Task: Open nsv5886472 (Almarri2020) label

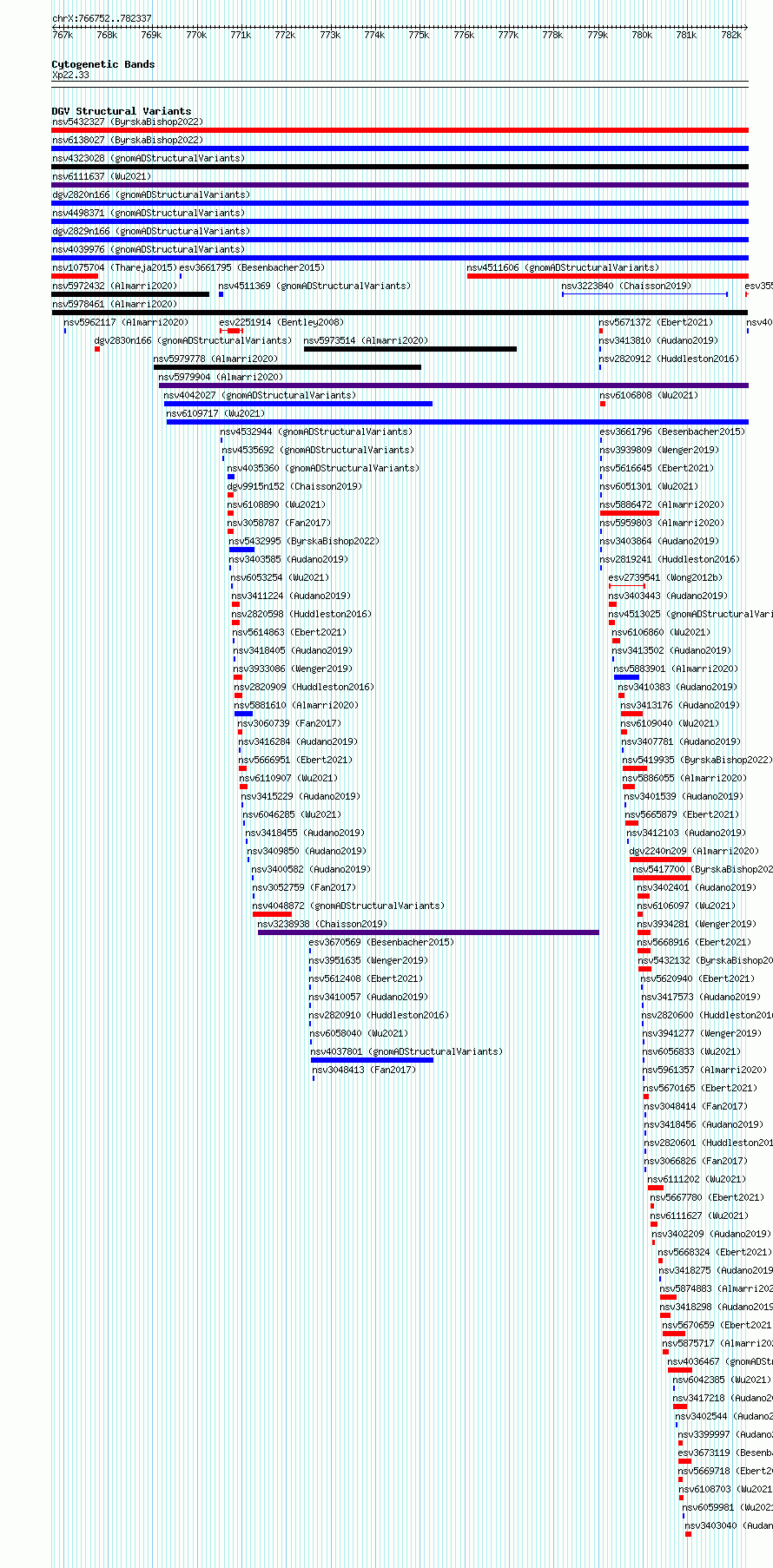Action: (662, 504)
